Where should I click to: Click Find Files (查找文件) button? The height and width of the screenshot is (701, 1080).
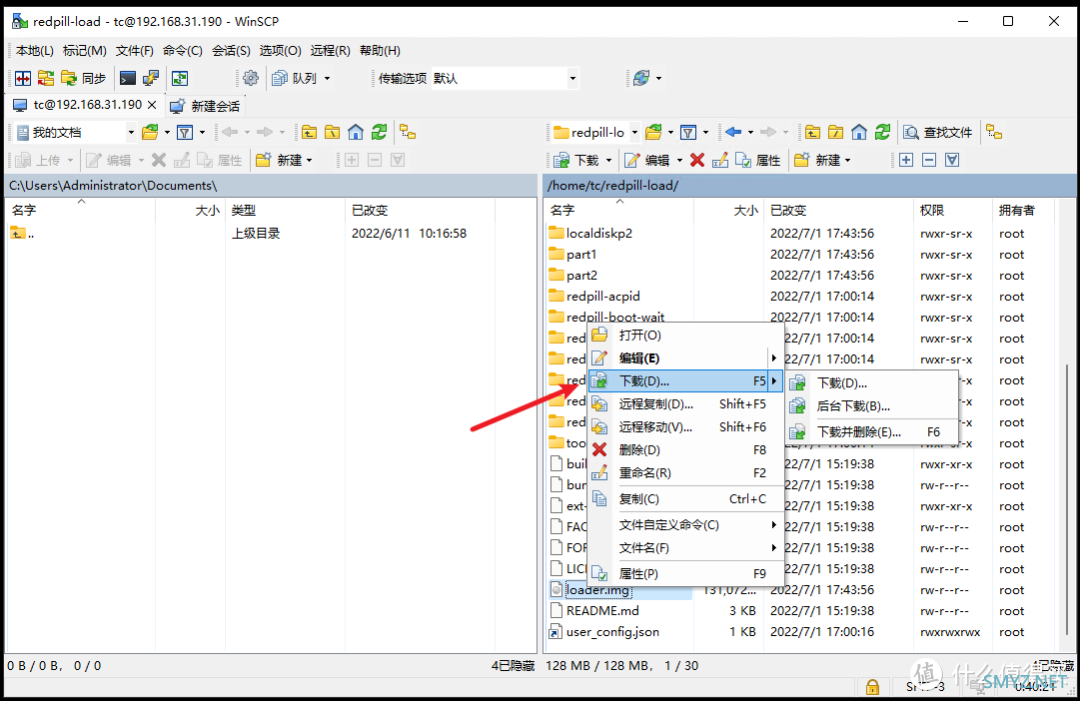[x=937, y=132]
